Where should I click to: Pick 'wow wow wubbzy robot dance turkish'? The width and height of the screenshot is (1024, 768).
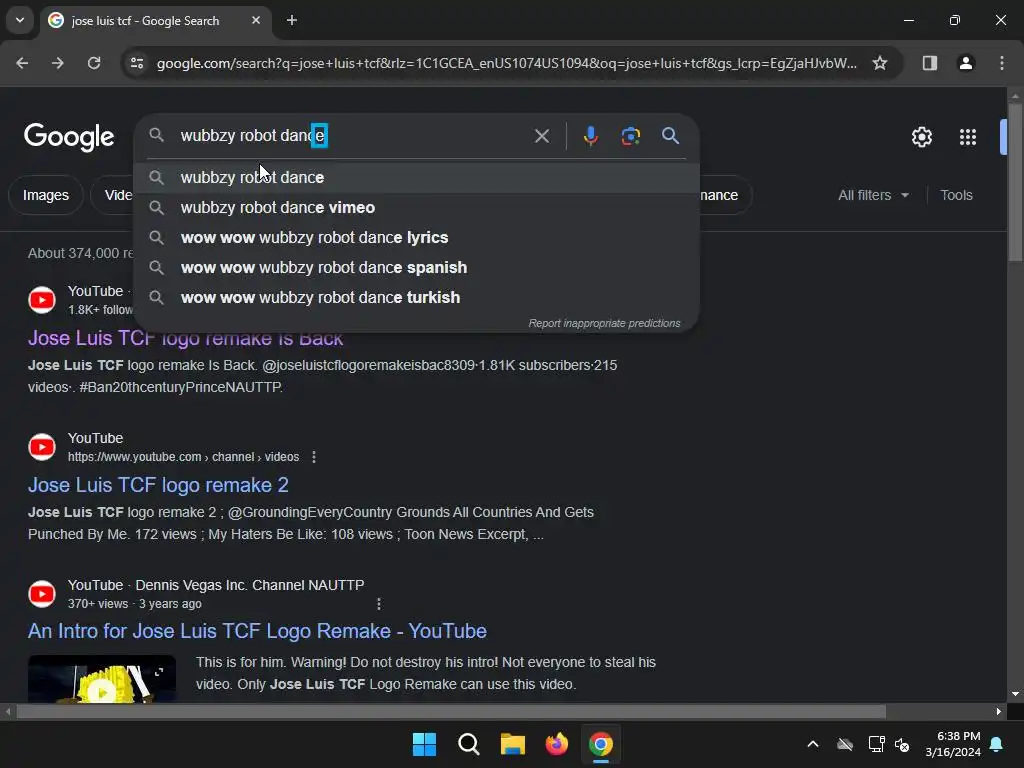(417, 298)
